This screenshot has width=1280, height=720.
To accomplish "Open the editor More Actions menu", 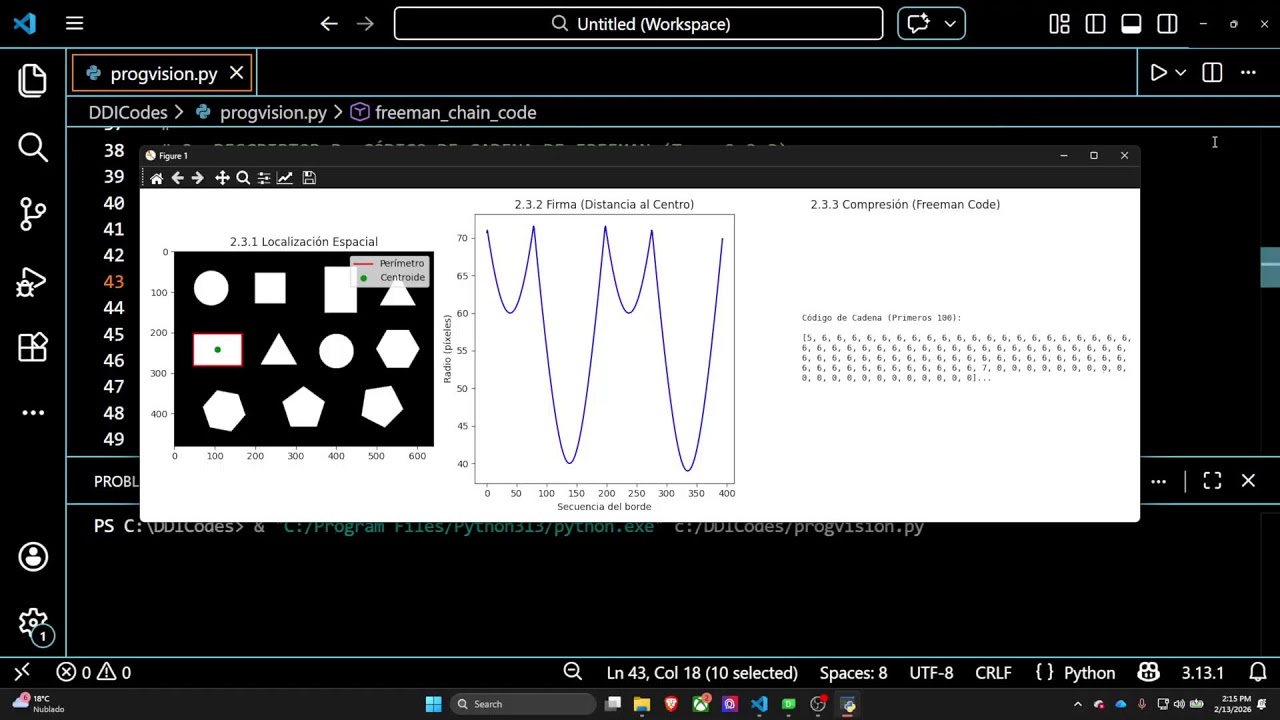I will pyautogui.click(x=1248, y=73).
